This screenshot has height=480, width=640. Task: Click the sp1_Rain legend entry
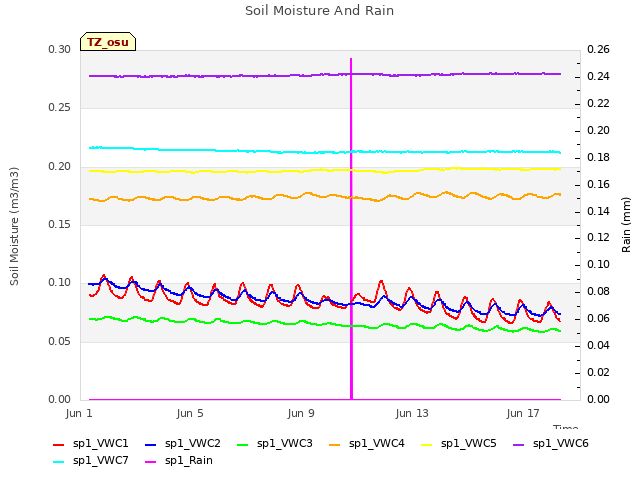tap(179, 461)
